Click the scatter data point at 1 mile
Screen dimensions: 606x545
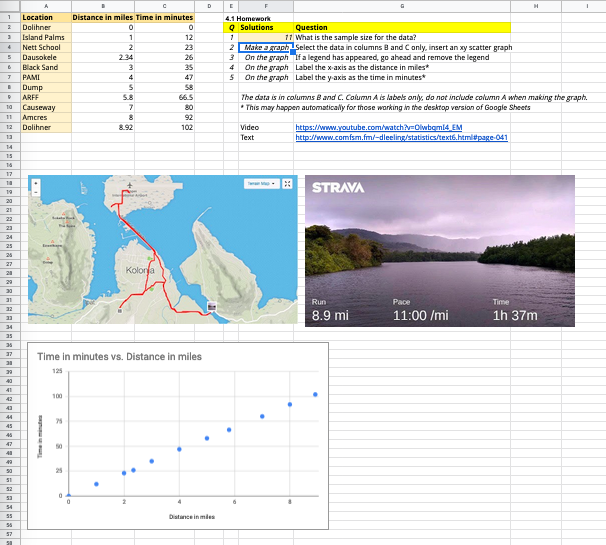point(96,484)
